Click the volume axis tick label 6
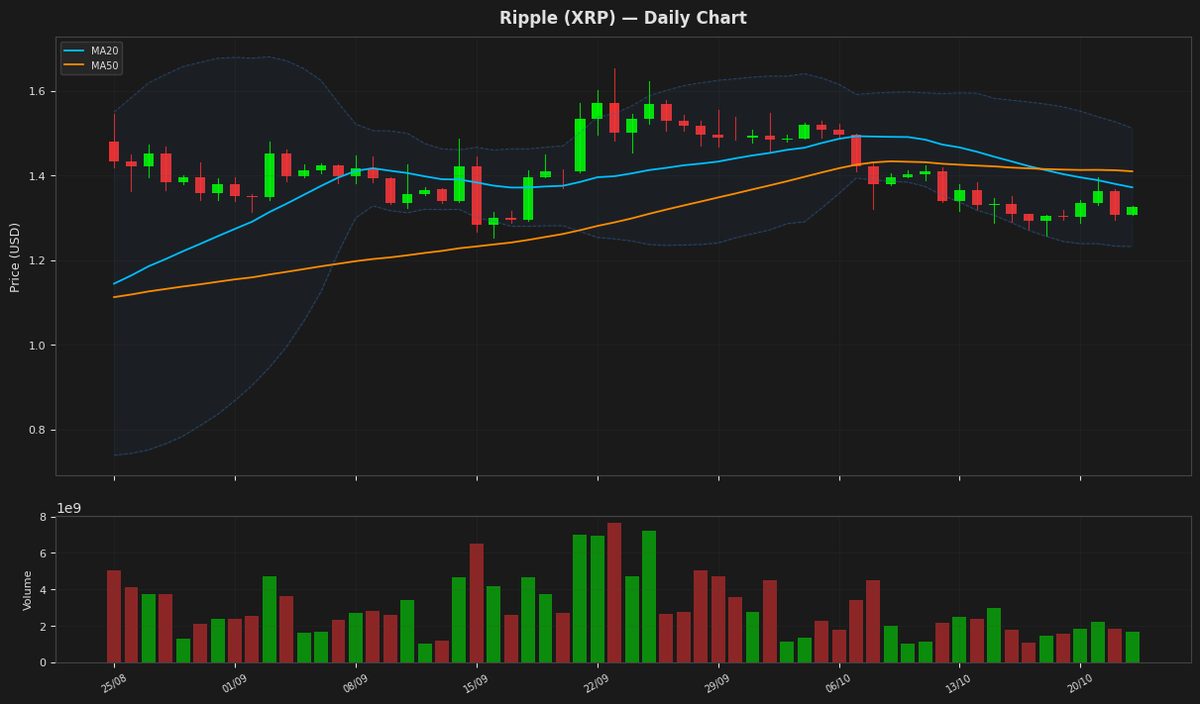 (x=43, y=553)
